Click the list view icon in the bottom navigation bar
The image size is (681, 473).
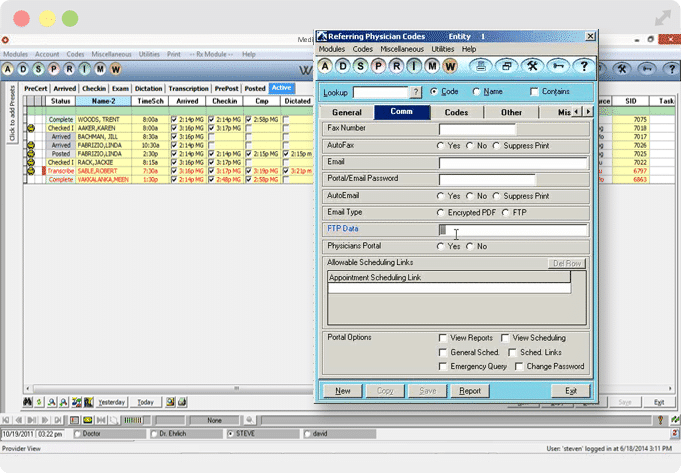(x=74, y=420)
